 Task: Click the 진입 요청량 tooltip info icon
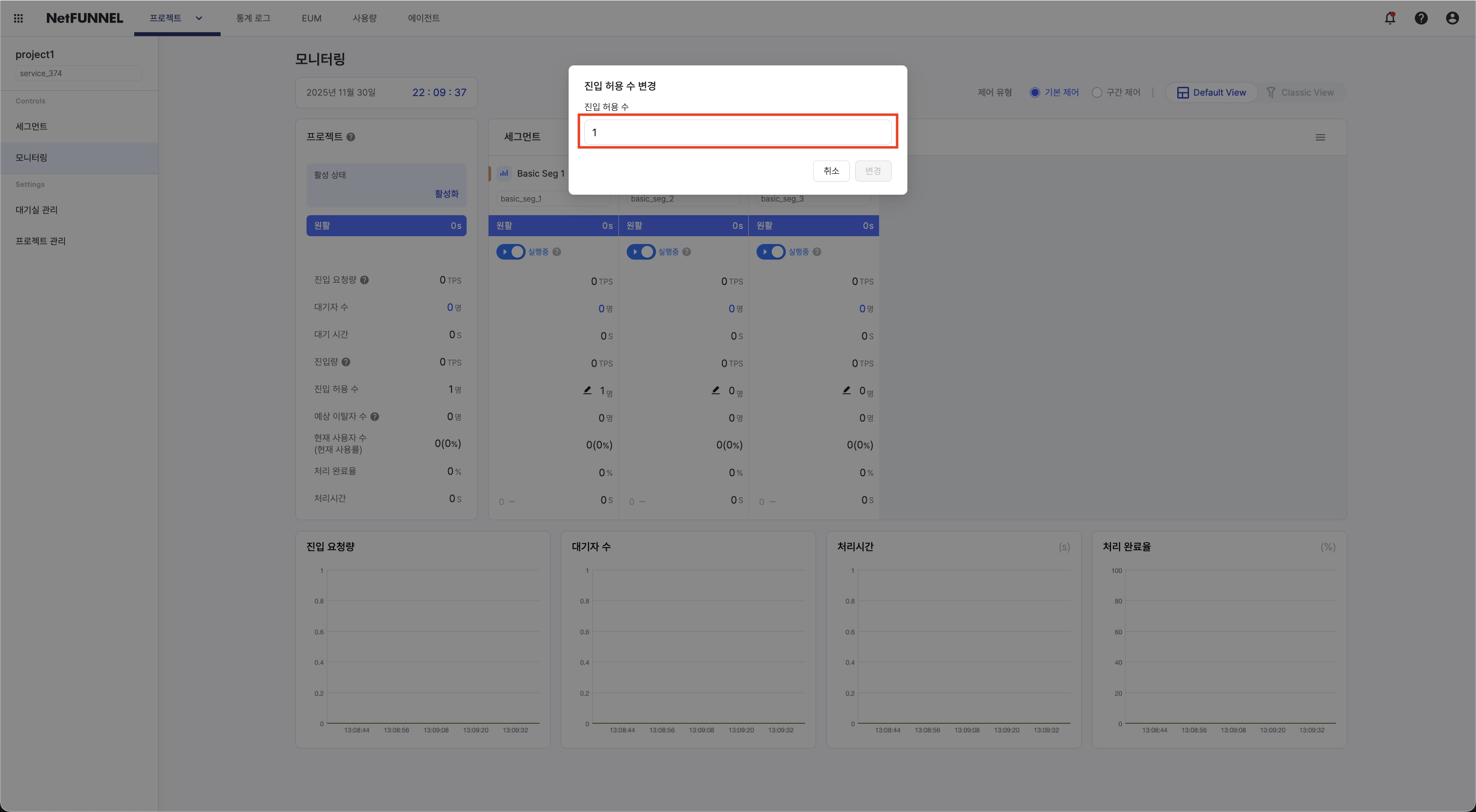tap(366, 280)
